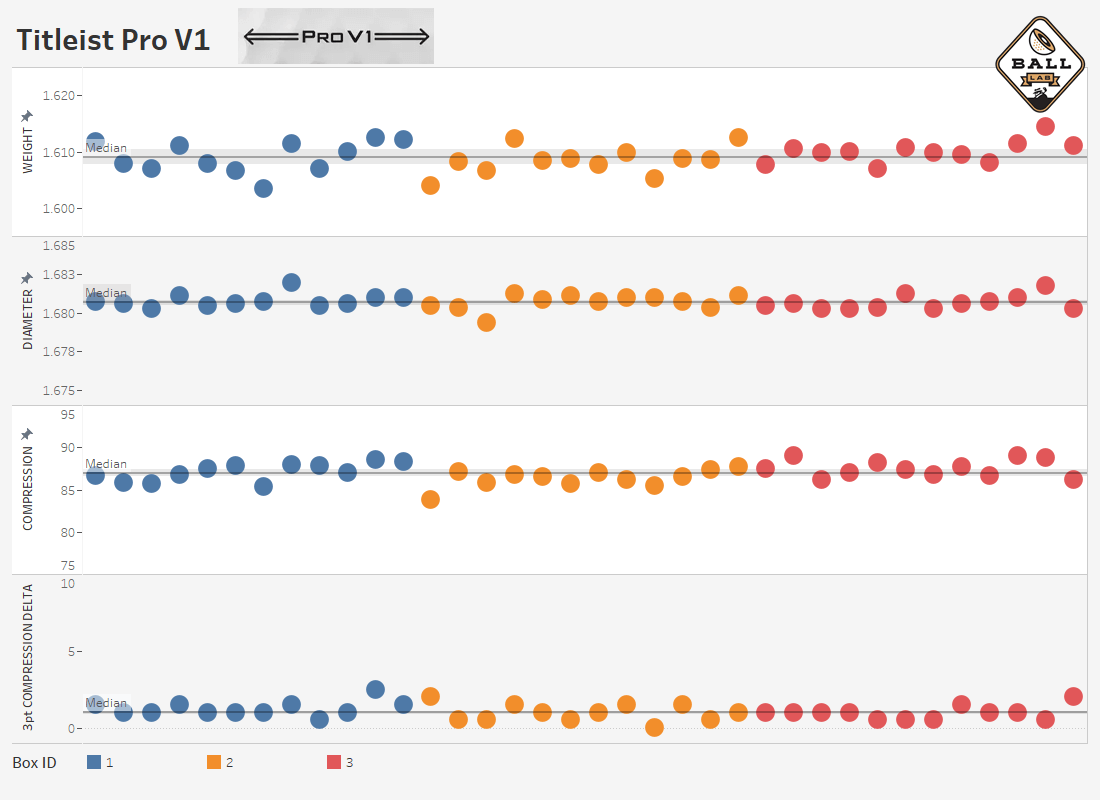
Task: Click the Ball Lab logo
Action: (x=1040, y=65)
